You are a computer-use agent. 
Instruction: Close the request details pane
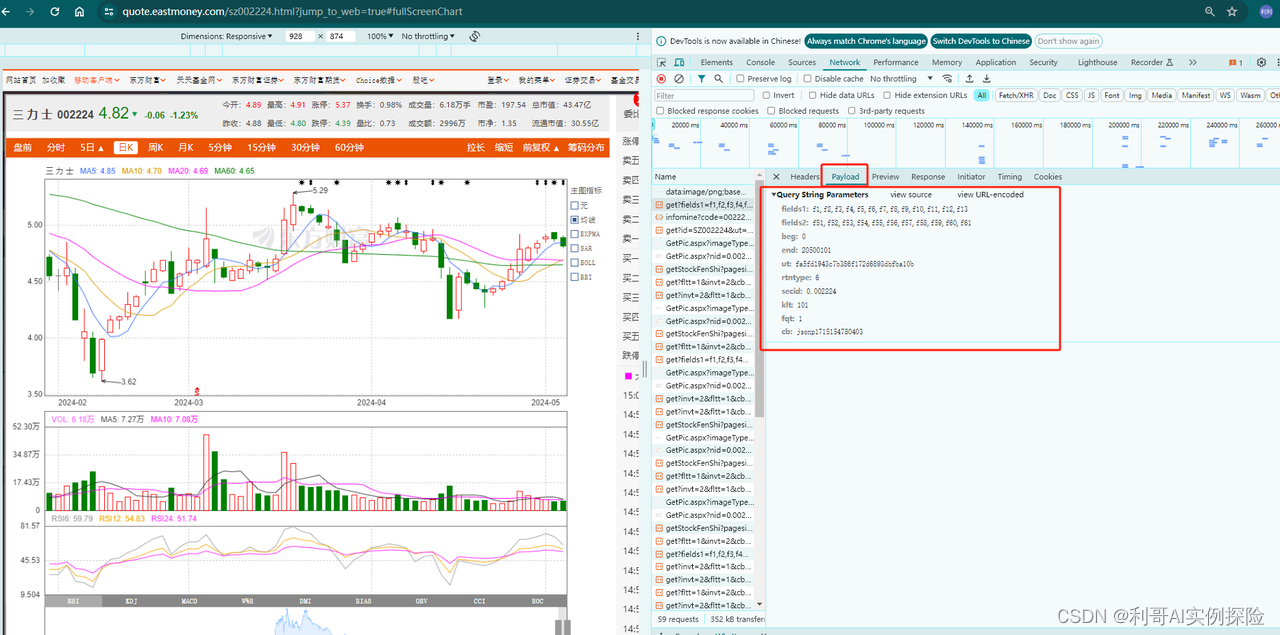776,177
